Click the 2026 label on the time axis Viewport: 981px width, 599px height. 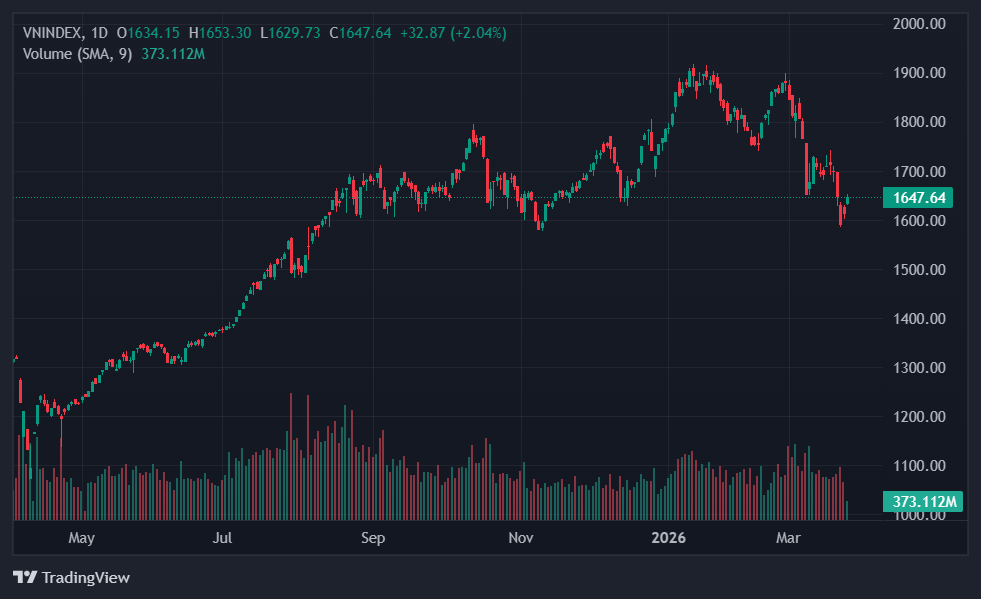pos(668,538)
